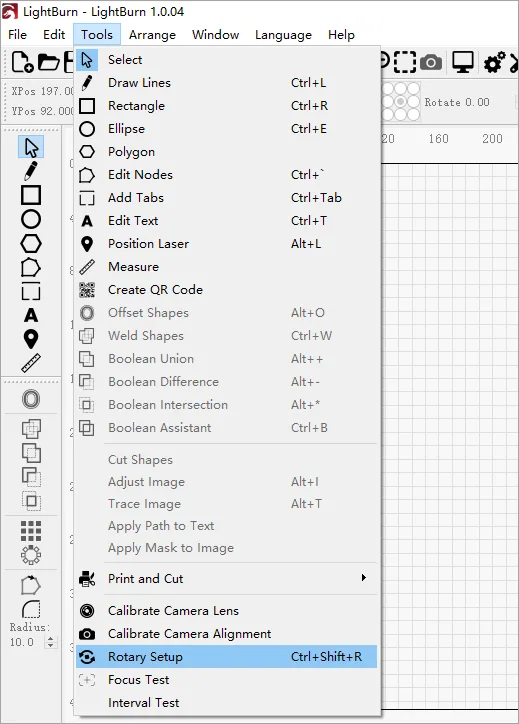Click the monitor preview icon in top toolbar
The image size is (519, 724).
(463, 62)
